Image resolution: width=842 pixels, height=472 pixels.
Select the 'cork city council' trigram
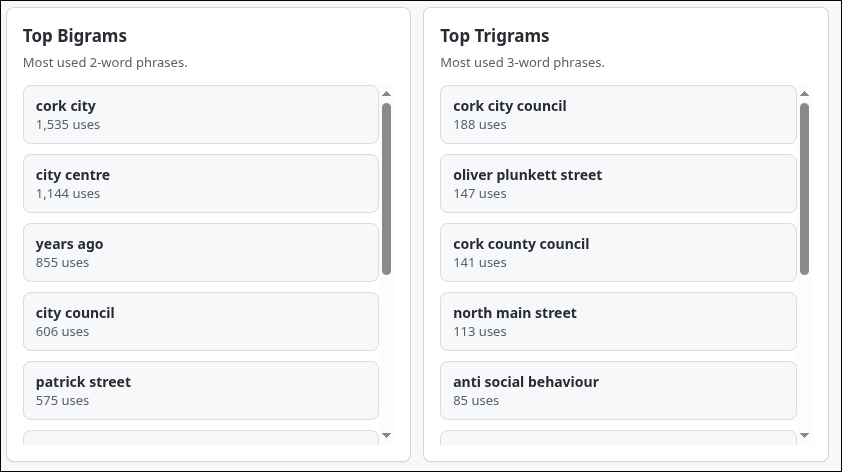[617, 114]
